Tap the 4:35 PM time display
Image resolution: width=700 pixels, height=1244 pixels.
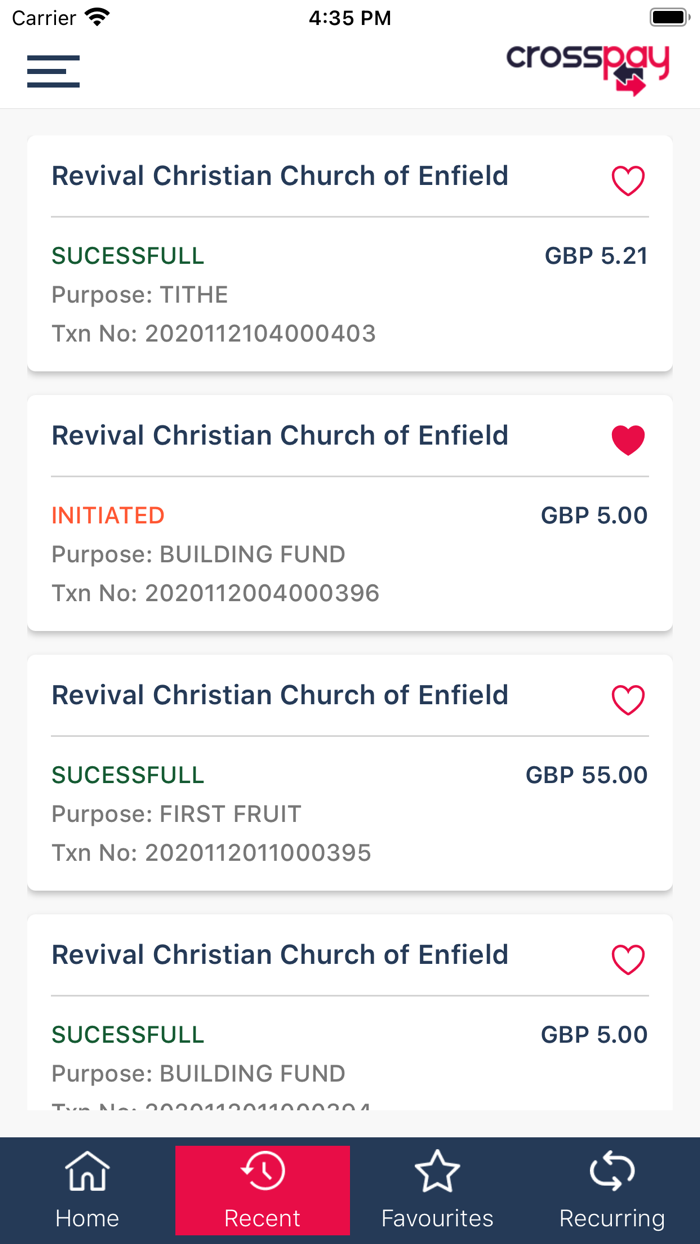click(349, 16)
